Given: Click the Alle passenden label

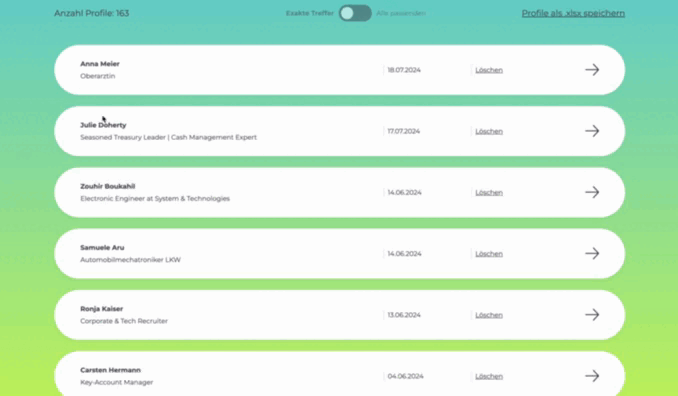Looking at the screenshot, I should pyautogui.click(x=401, y=13).
